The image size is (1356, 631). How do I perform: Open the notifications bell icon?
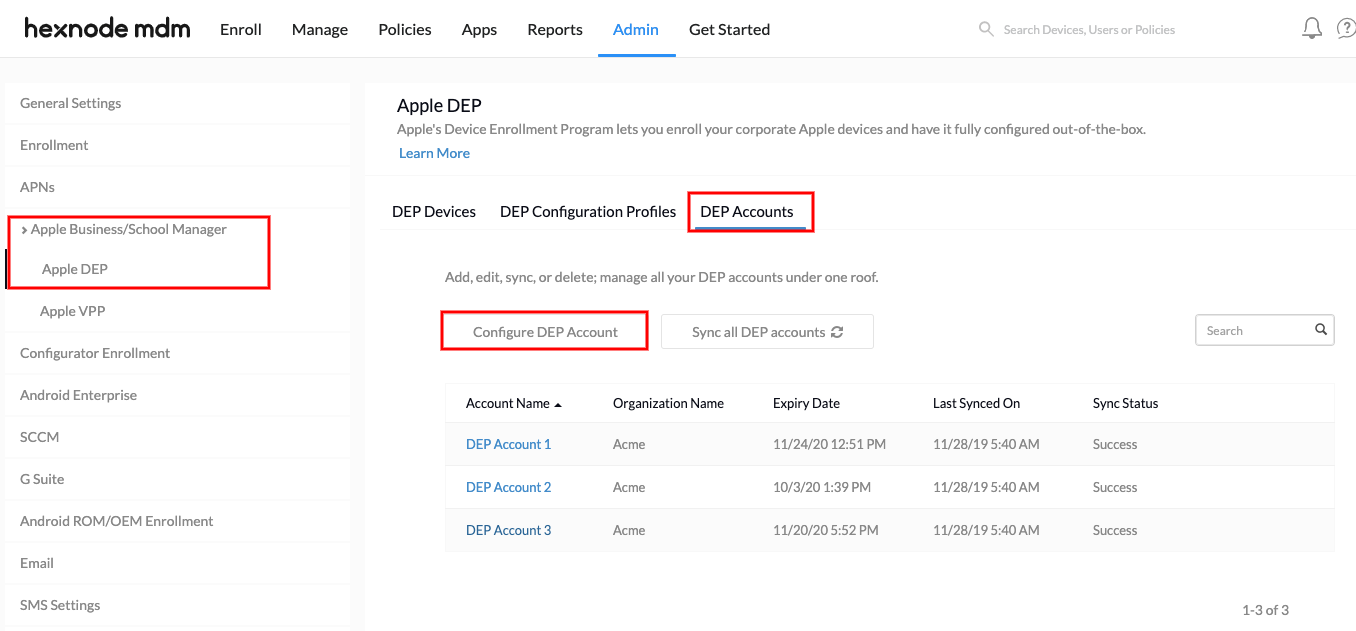click(1312, 29)
